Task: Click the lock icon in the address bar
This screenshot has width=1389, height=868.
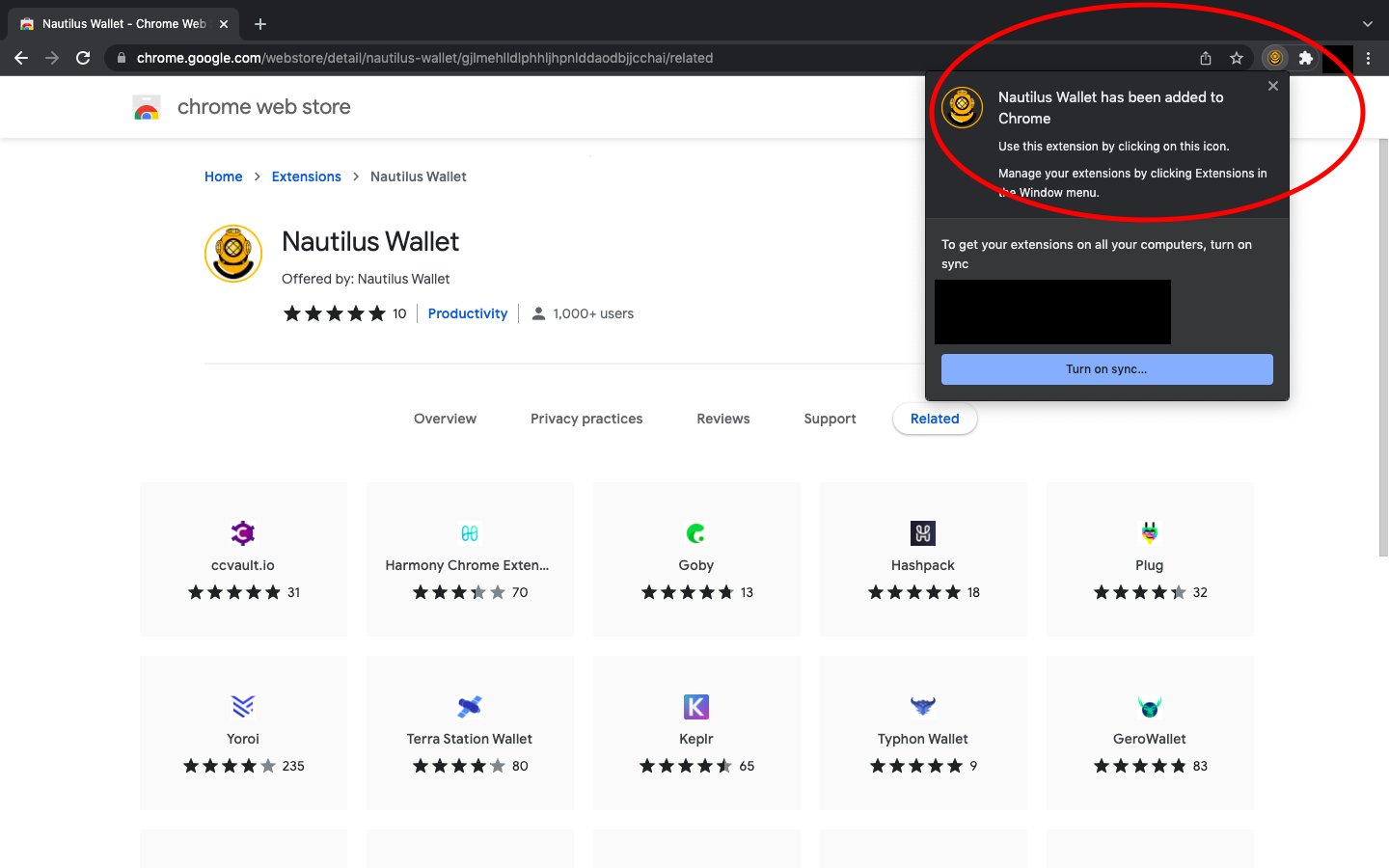Action: coord(121,58)
